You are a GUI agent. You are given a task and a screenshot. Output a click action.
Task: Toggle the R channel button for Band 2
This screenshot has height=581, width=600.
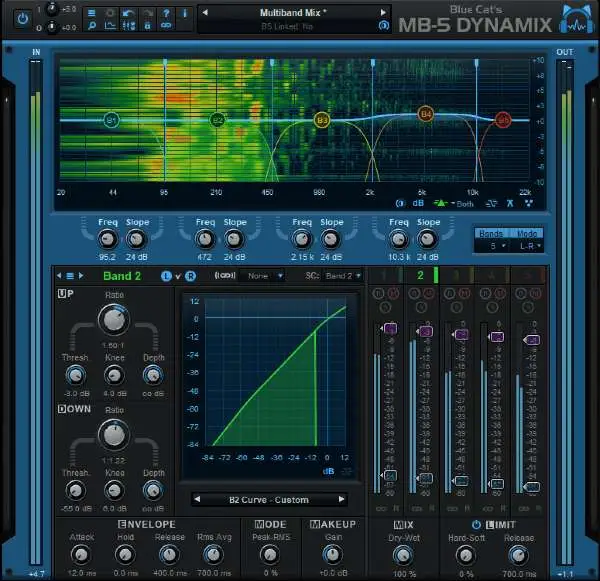[189, 275]
